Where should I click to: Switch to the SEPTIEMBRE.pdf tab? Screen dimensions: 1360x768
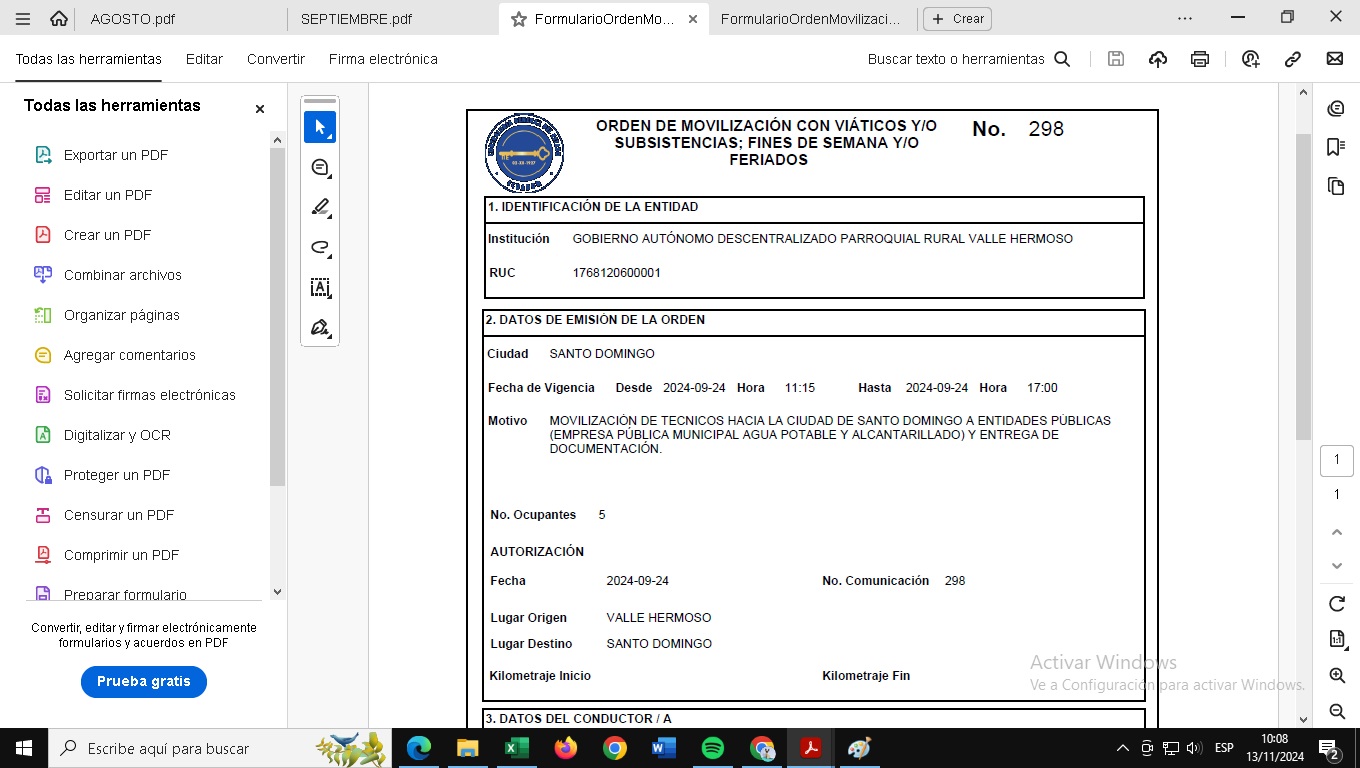click(357, 19)
